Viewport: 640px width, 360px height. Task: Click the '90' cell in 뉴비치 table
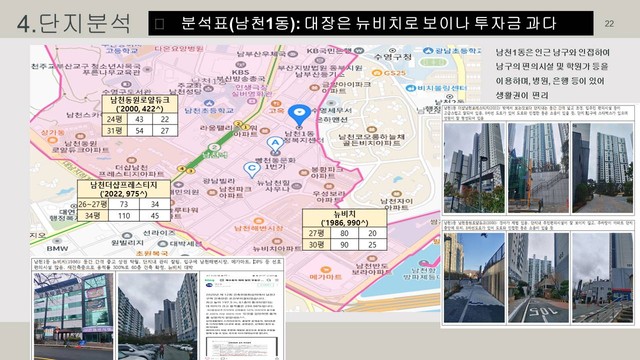tap(344, 244)
